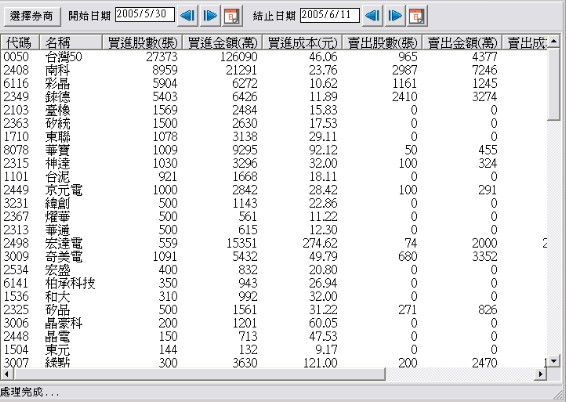The height and width of the screenshot is (402, 566).
Task: Step end date back with left arrow
Action: click(372, 16)
